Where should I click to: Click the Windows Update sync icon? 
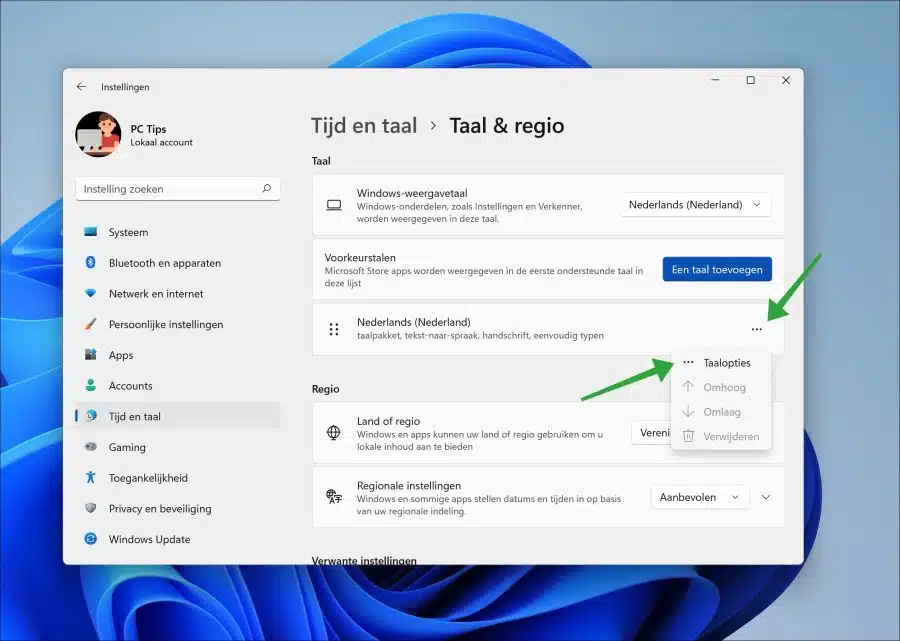coord(91,539)
